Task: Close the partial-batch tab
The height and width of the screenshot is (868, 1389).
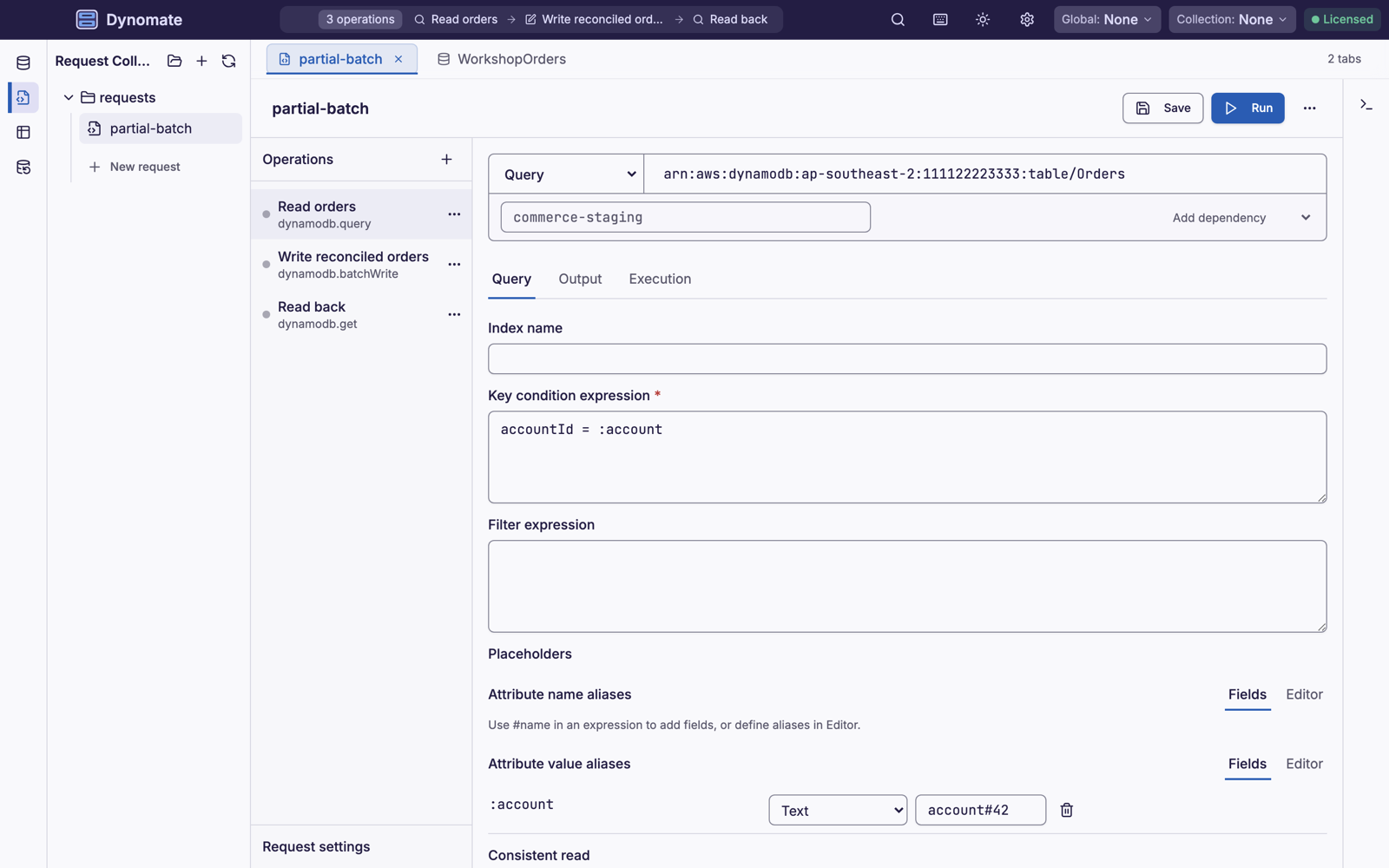Action: tap(398, 59)
